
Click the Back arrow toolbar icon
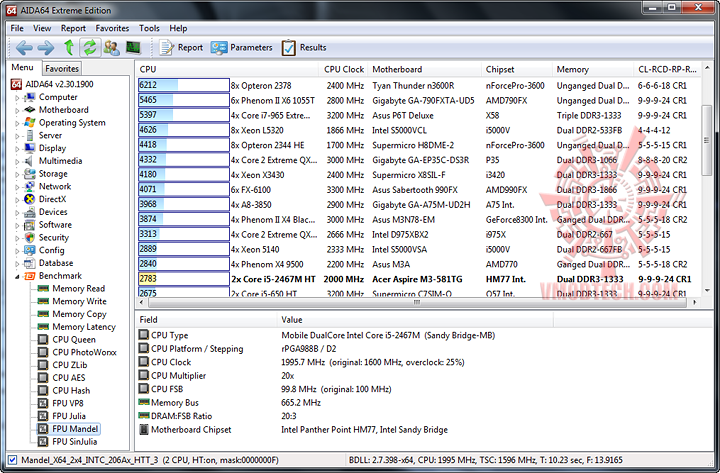point(24,47)
